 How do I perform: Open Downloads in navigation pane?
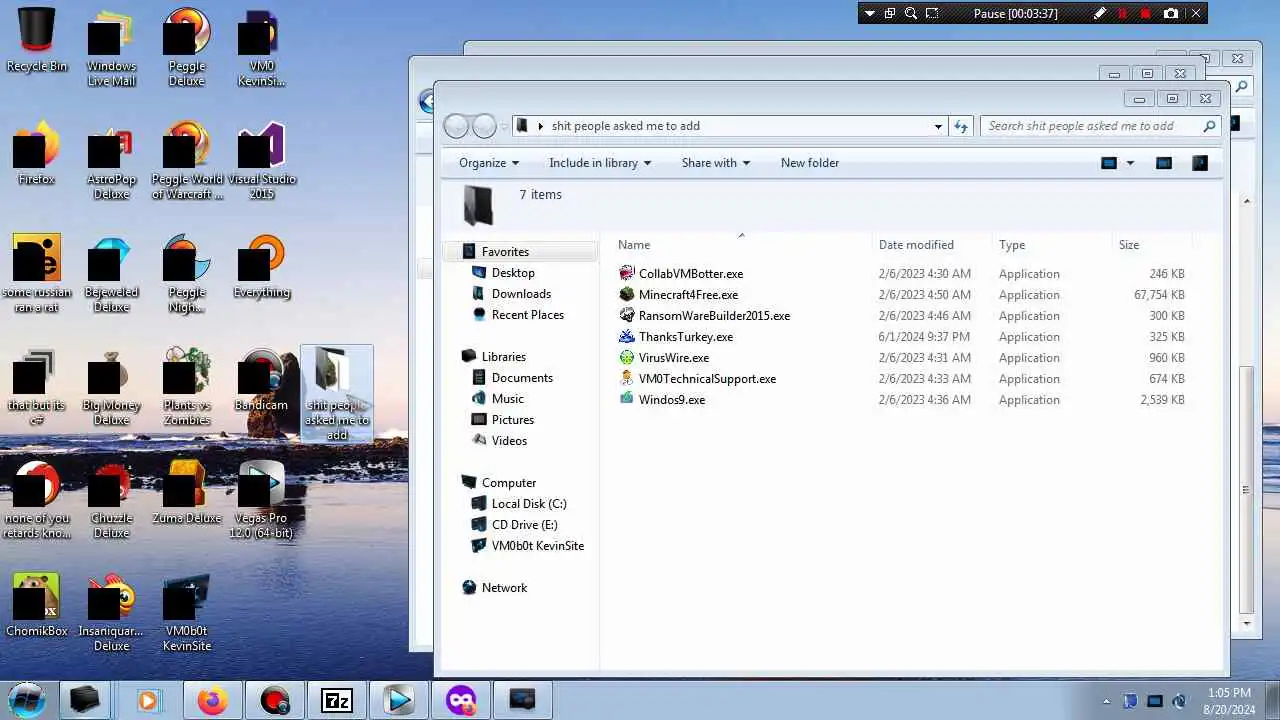(x=511, y=294)
